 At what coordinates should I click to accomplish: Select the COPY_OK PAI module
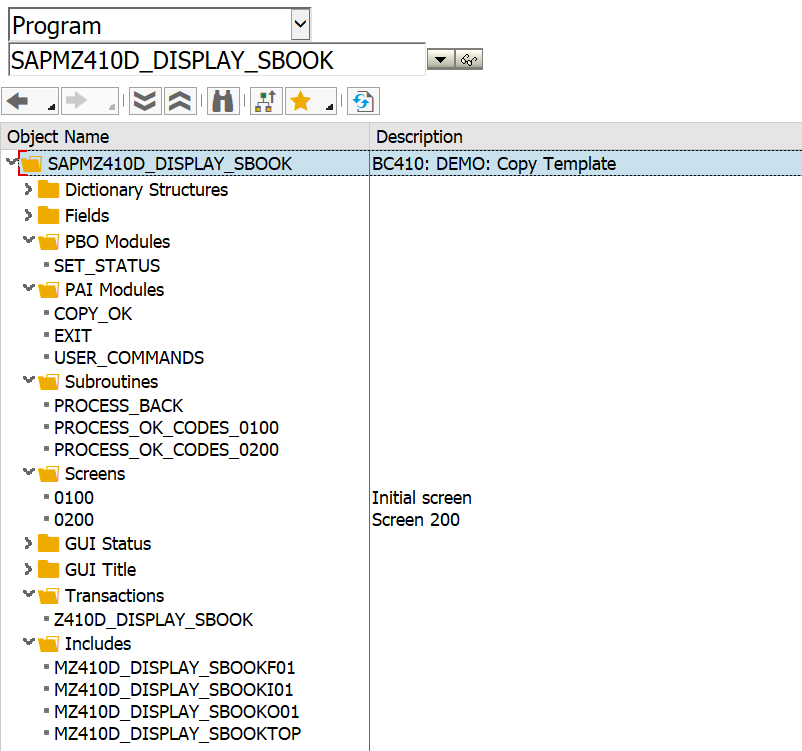coord(93,314)
